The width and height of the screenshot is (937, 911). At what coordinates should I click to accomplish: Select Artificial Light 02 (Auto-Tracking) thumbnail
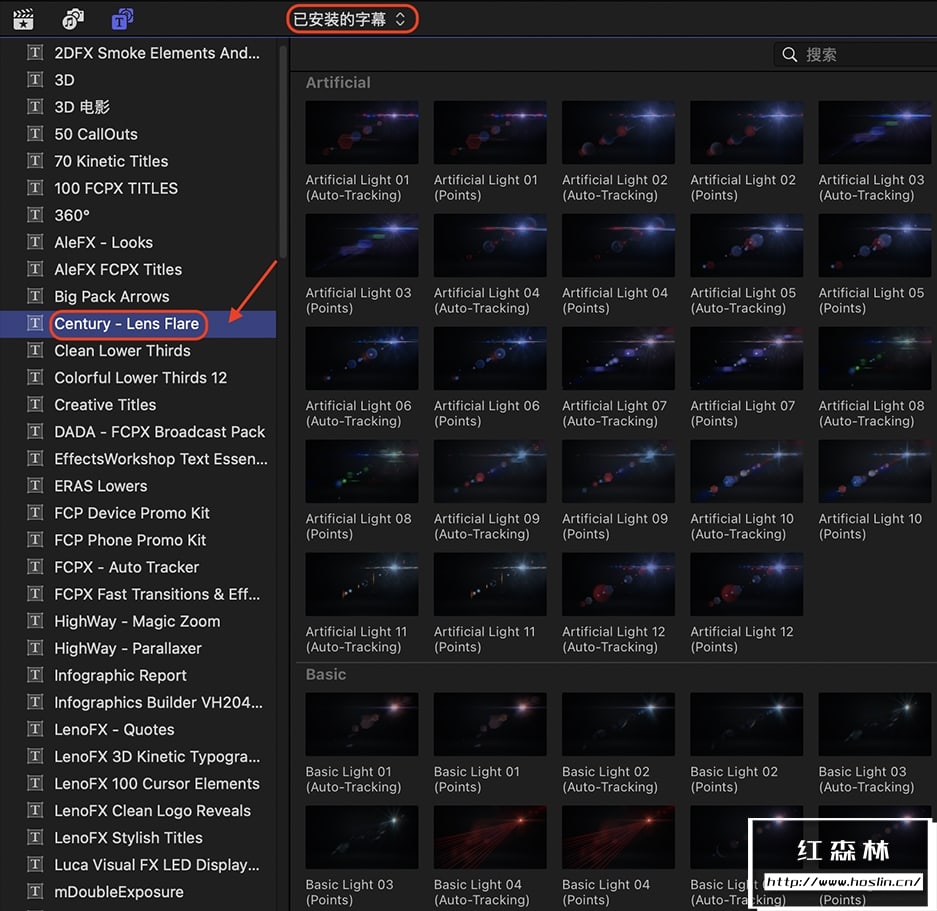tap(618, 132)
